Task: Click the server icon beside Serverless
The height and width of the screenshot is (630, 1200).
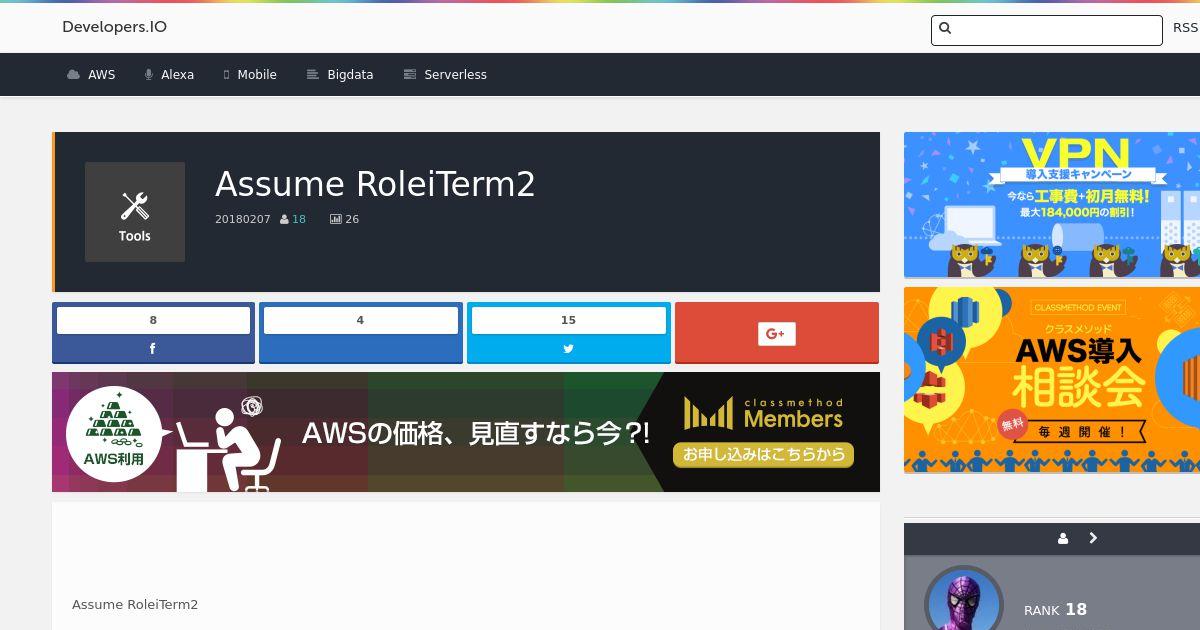Action: 409,75
